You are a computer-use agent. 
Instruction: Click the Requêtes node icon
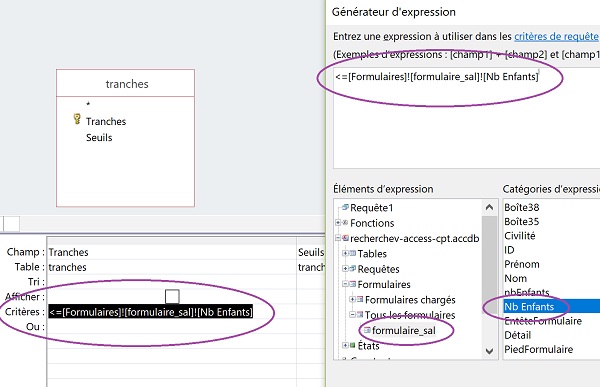[x=353, y=269]
